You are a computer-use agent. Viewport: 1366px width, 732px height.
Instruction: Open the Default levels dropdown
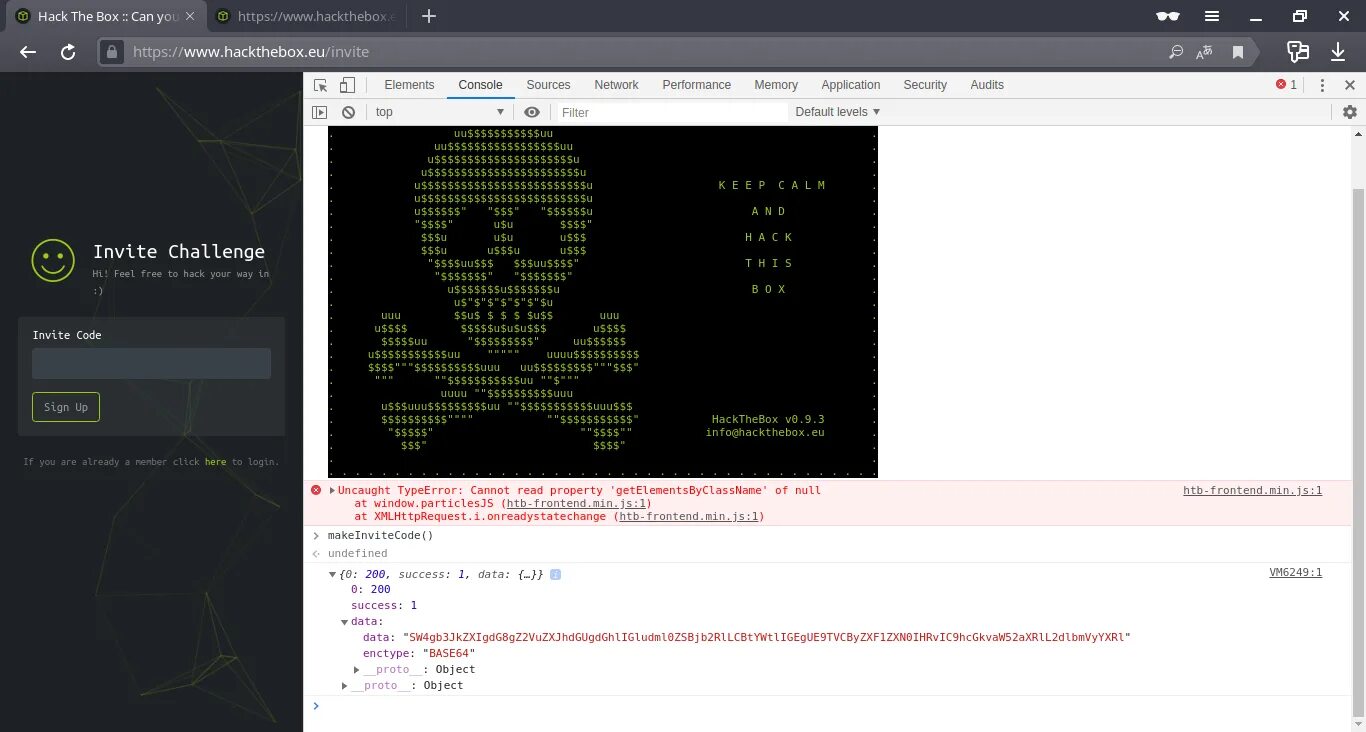[838, 112]
